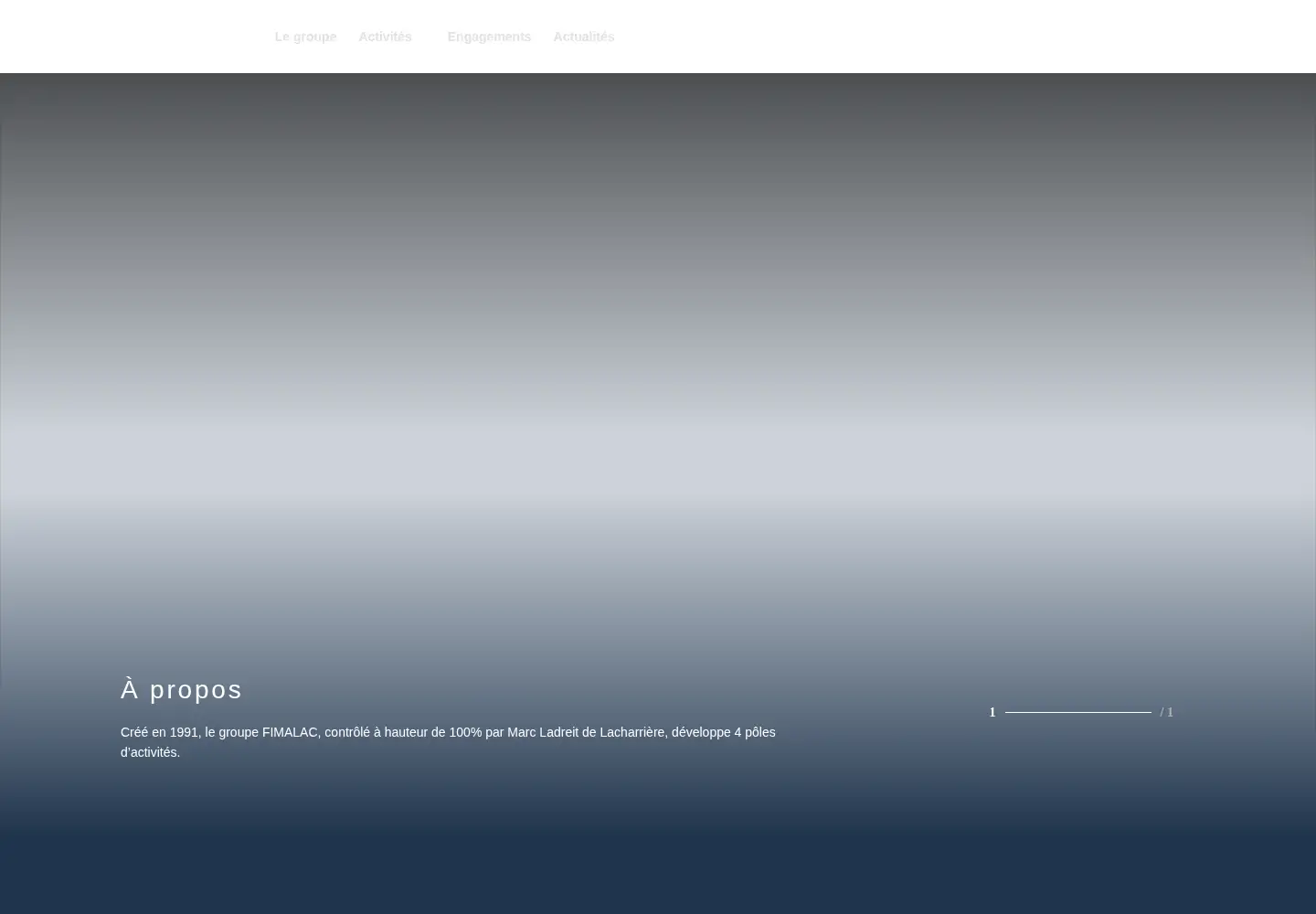
Task: Go to the Engagements section
Action: click(x=489, y=37)
